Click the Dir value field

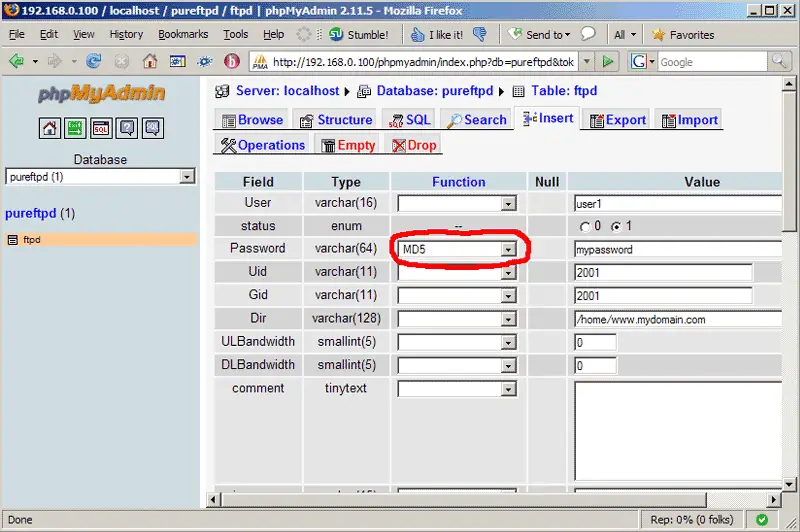[678, 319]
